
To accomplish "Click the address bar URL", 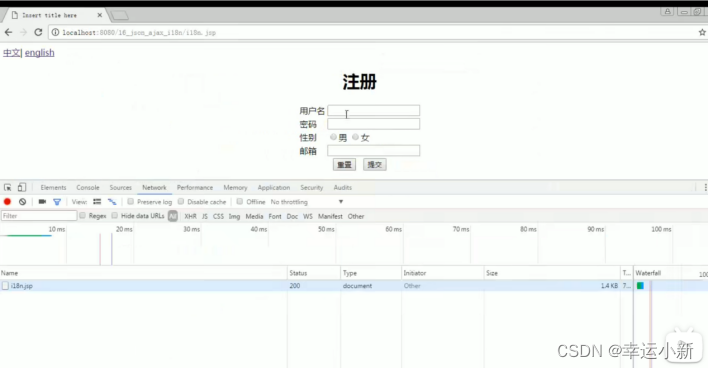I will pyautogui.click(x=139, y=33).
